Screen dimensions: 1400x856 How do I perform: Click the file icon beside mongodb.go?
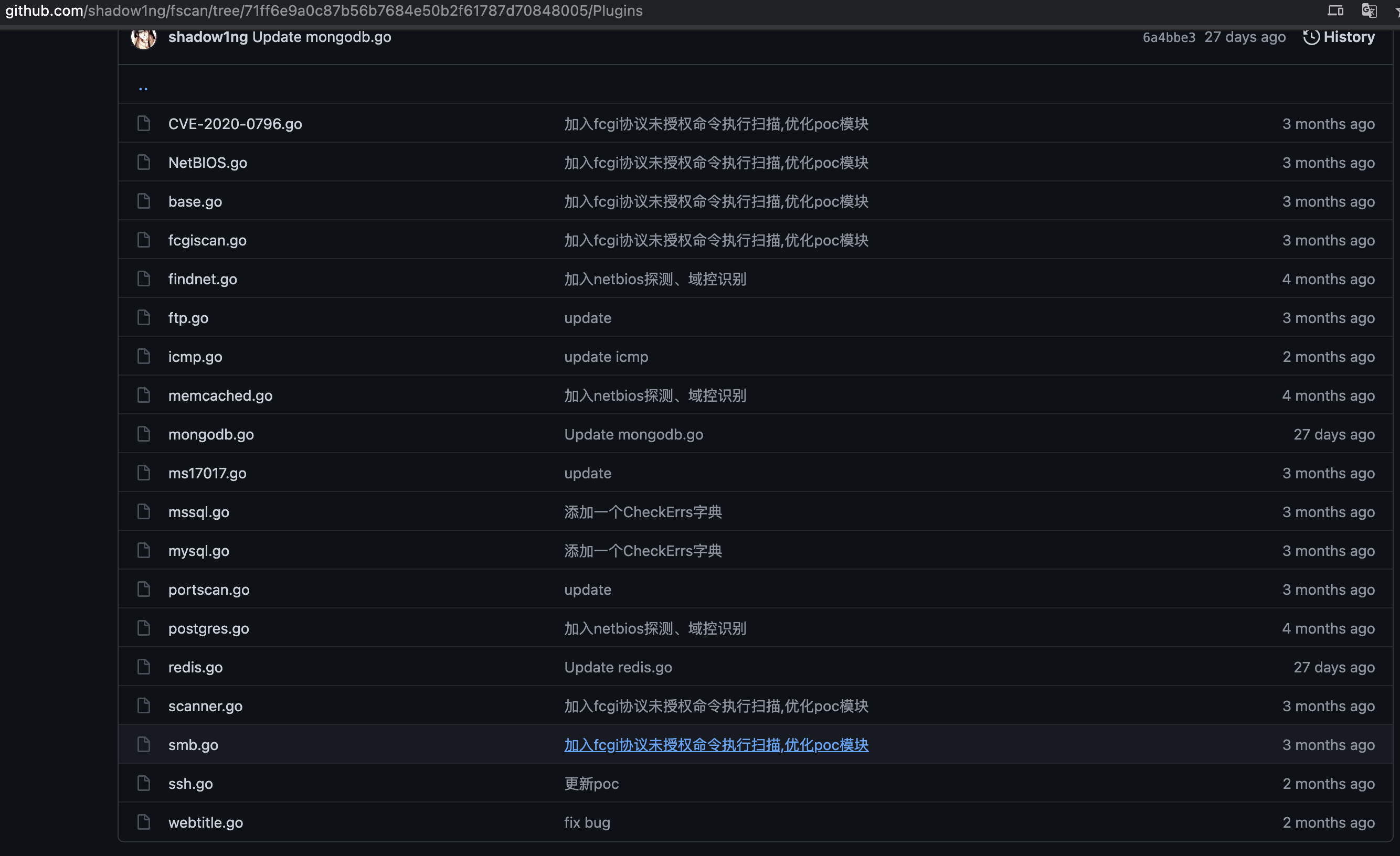coord(143,434)
